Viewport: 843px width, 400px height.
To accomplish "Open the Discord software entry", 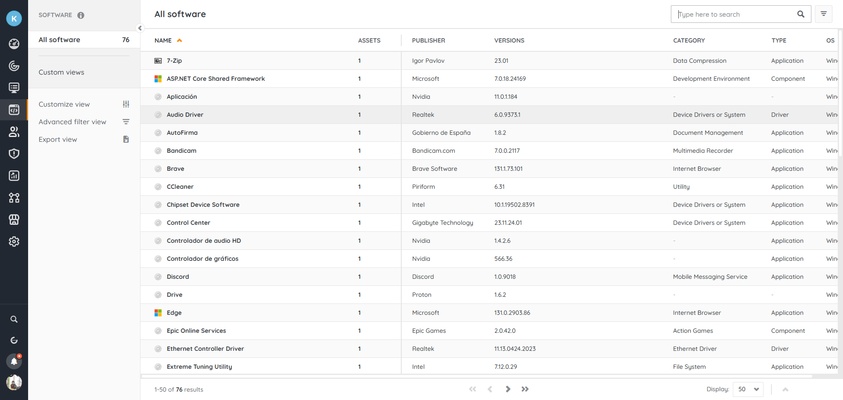I will [177, 277].
